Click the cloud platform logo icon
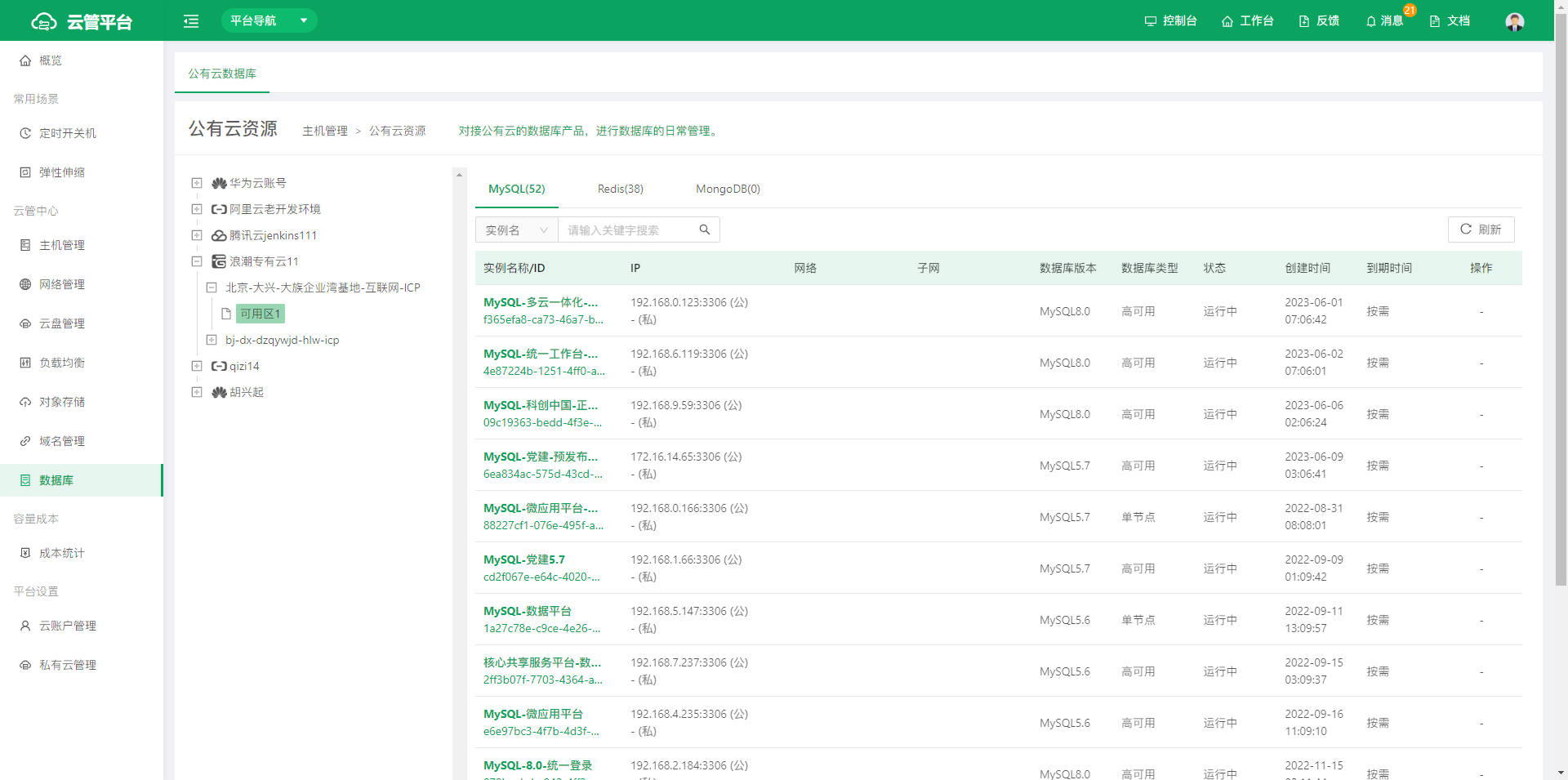 [43, 21]
